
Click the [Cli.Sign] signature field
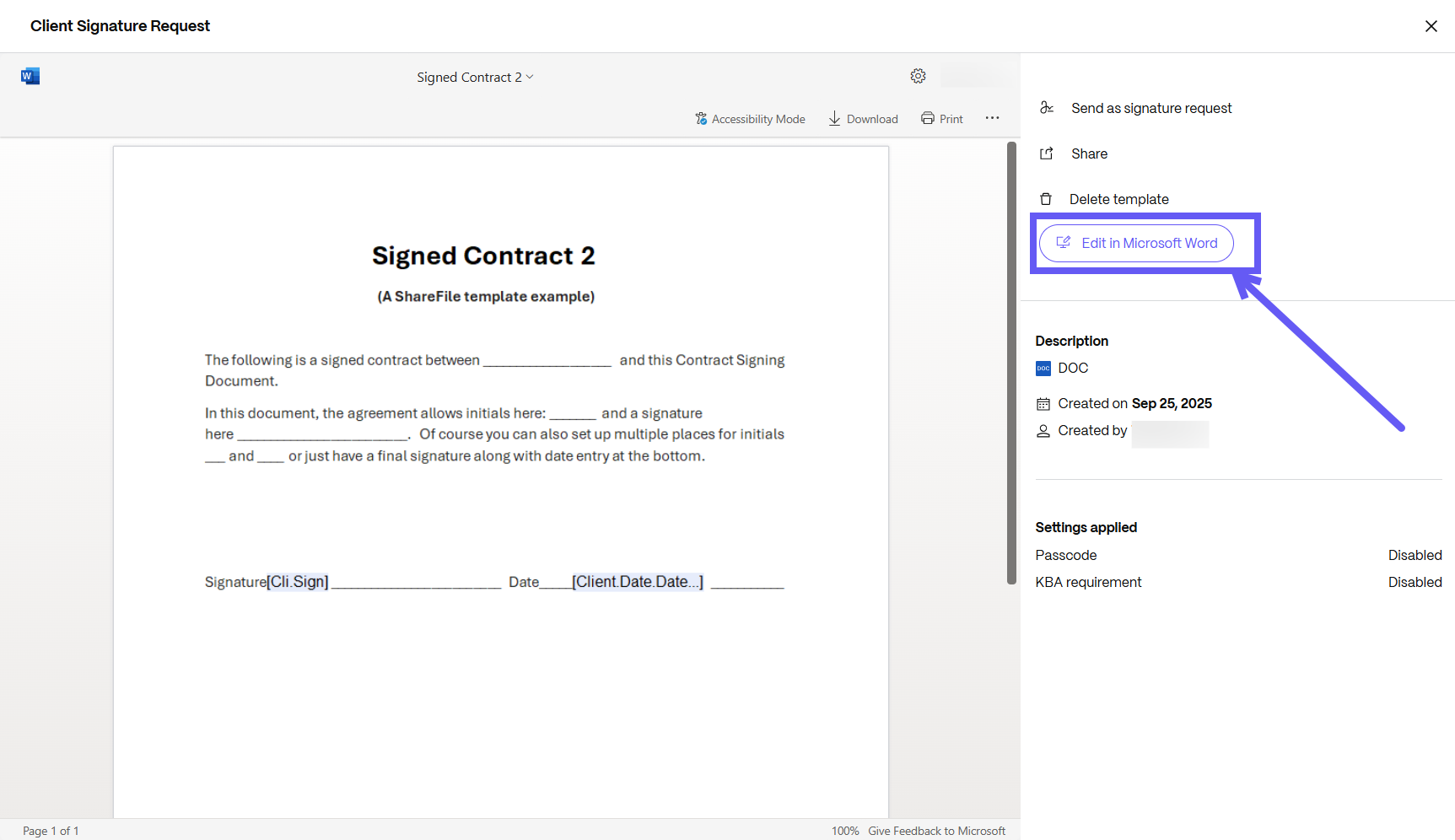click(298, 582)
